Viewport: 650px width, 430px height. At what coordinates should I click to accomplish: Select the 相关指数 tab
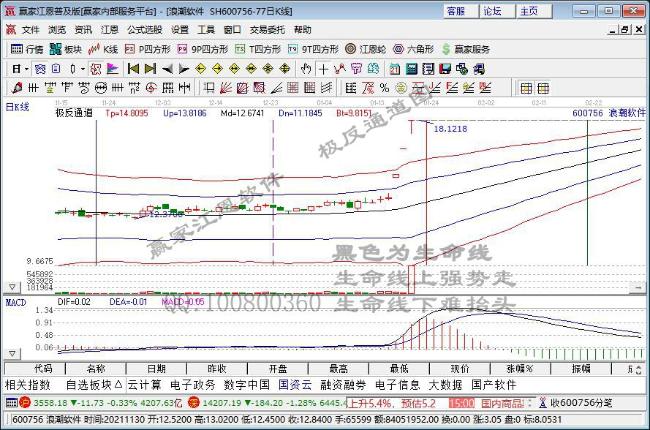(x=28, y=385)
